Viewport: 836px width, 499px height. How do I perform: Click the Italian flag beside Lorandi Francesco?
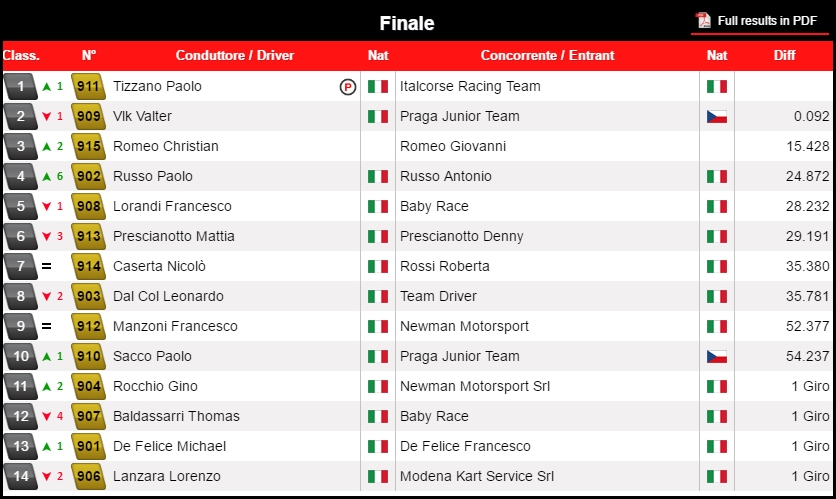377,206
